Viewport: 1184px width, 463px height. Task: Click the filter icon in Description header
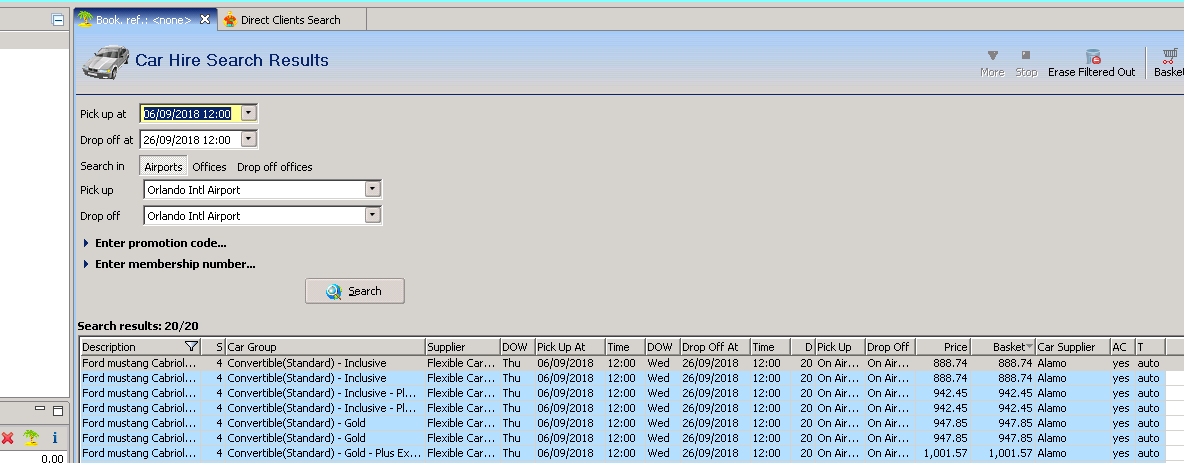191,347
